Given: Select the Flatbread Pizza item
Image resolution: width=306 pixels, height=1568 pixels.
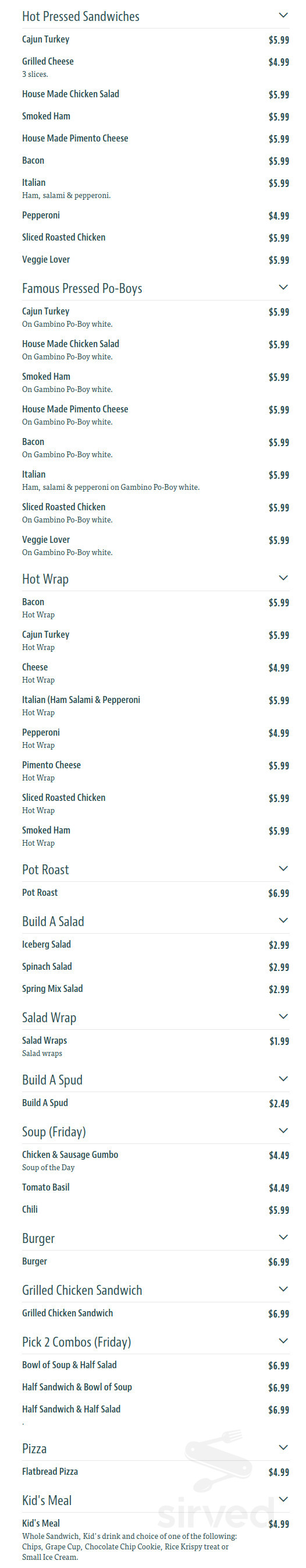Looking at the screenshot, I should click(156, 1472).
